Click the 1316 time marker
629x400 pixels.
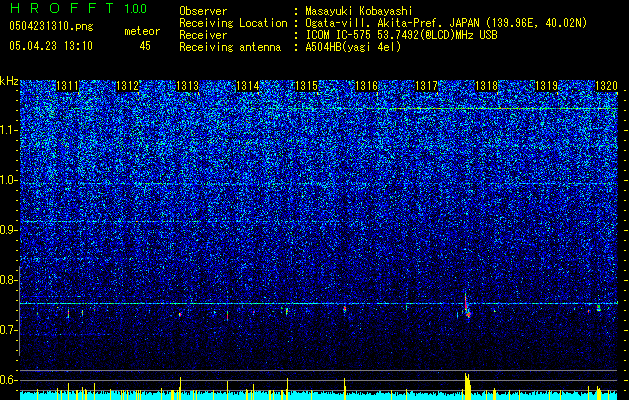pos(367,86)
